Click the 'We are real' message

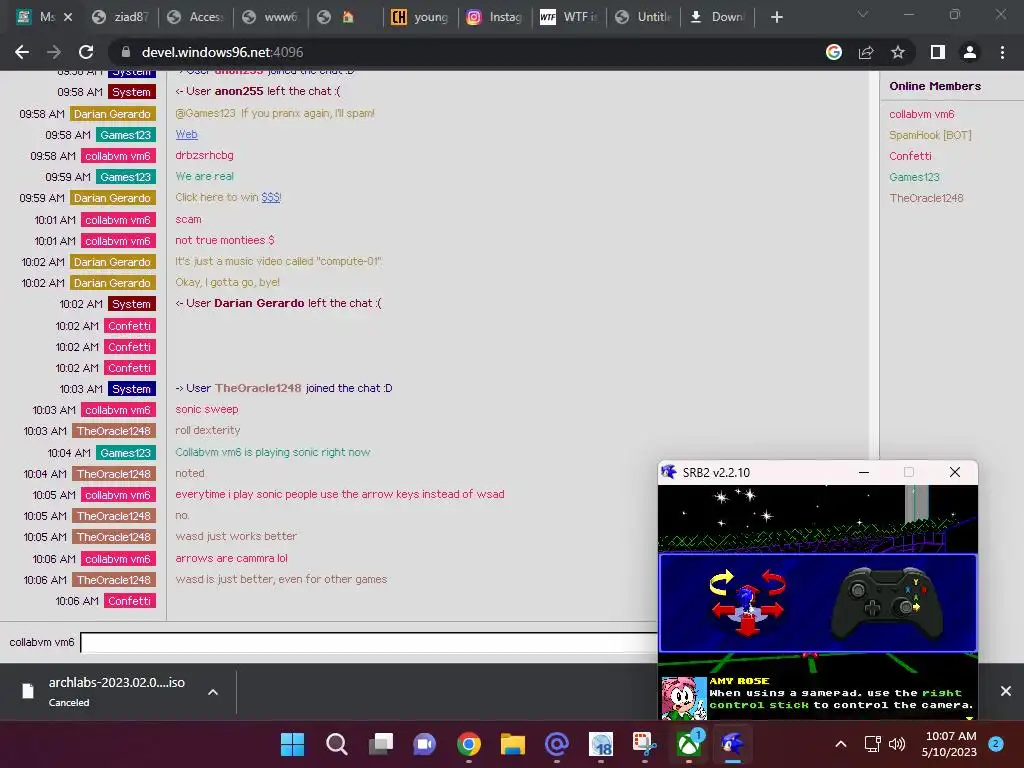[204, 176]
